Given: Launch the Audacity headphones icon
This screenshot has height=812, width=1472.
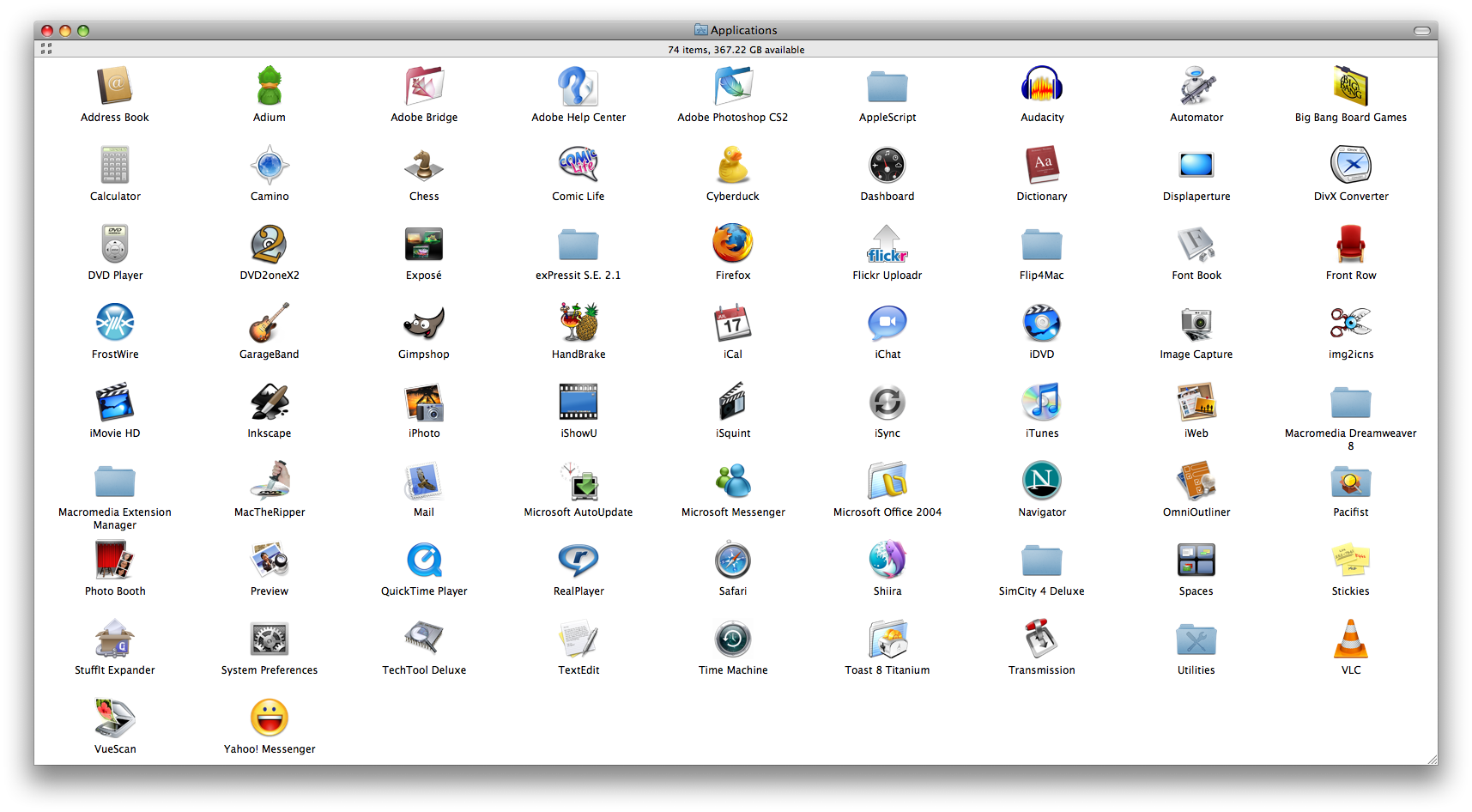Looking at the screenshot, I should pyautogui.click(x=1042, y=86).
